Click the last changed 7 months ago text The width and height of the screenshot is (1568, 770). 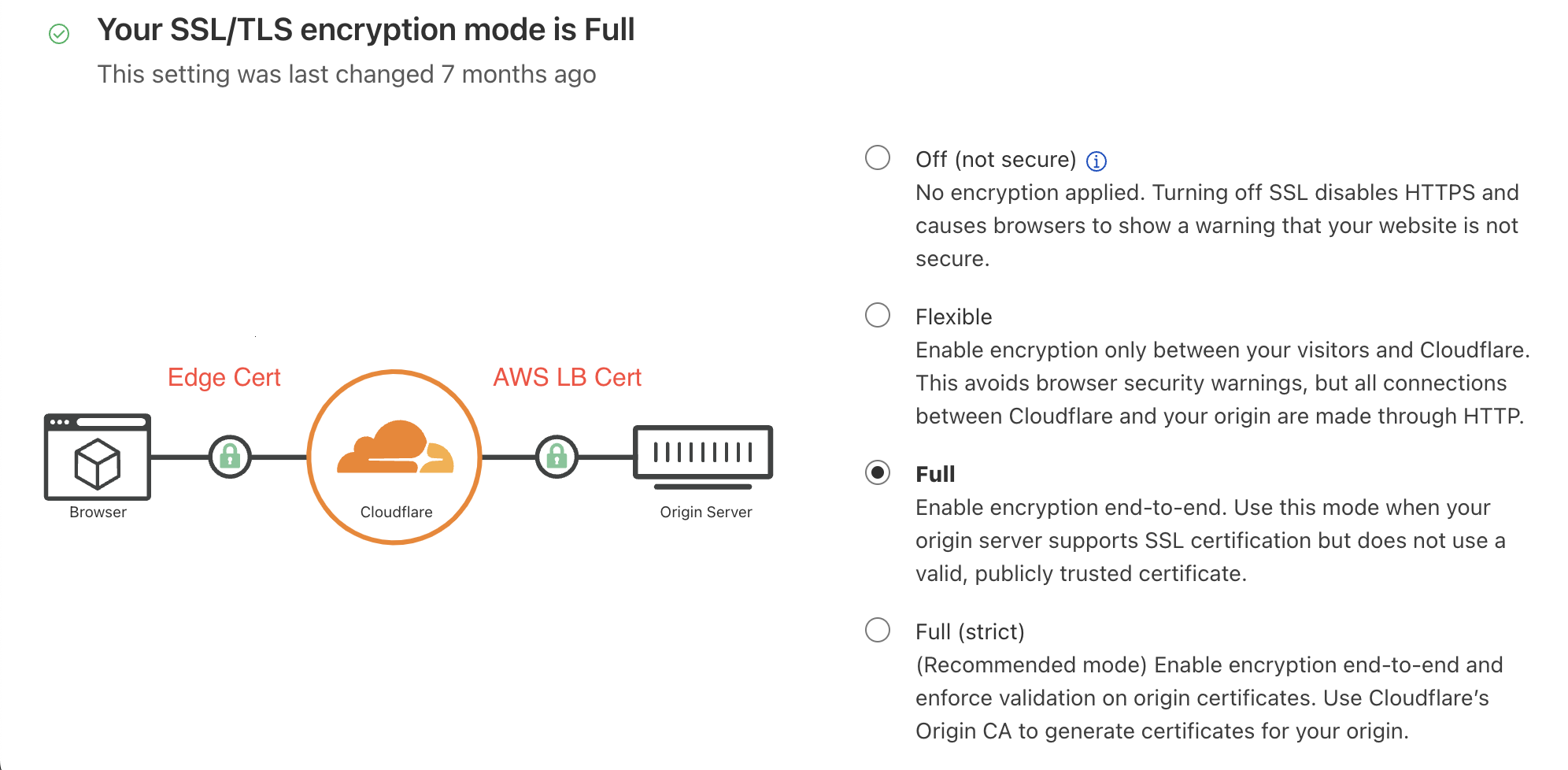(346, 75)
